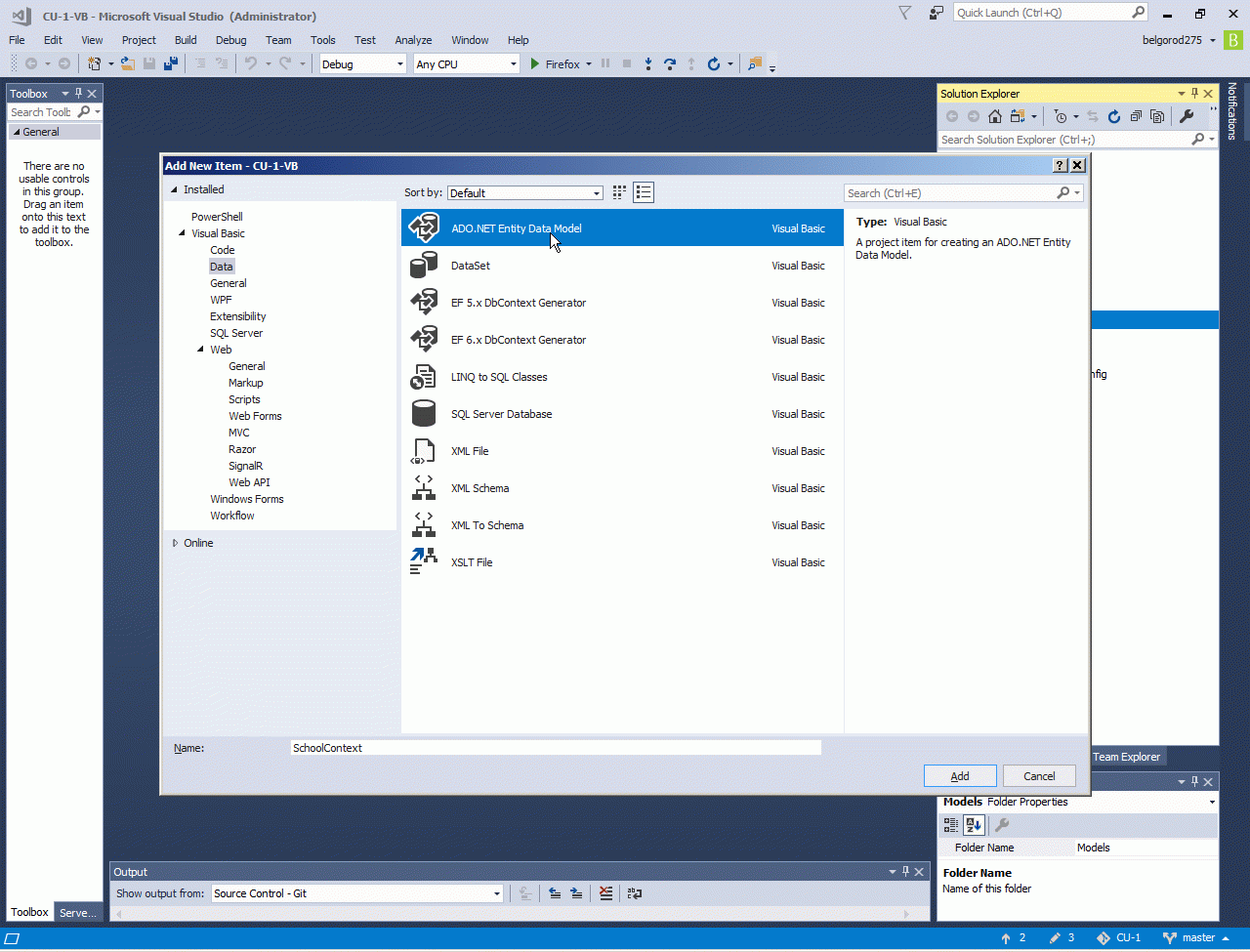Switch to the Team Explorer tab
The width and height of the screenshot is (1250, 952).
(1126, 757)
